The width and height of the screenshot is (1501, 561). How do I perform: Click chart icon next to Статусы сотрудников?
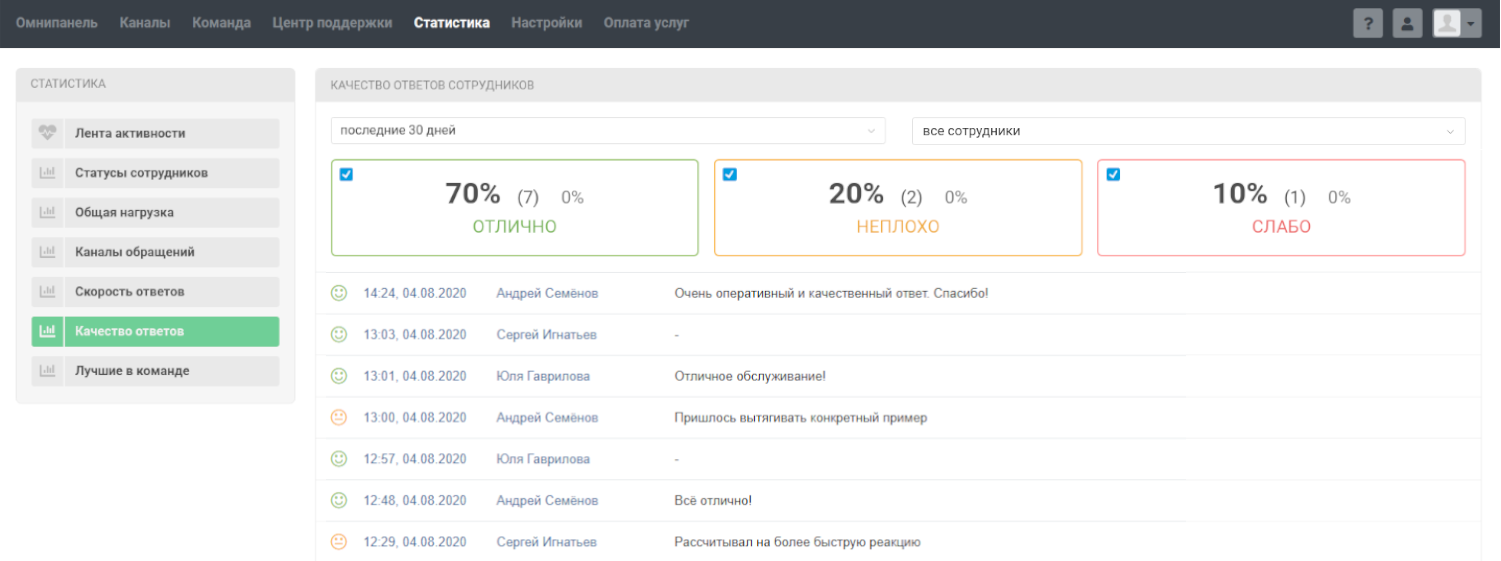tap(47, 173)
